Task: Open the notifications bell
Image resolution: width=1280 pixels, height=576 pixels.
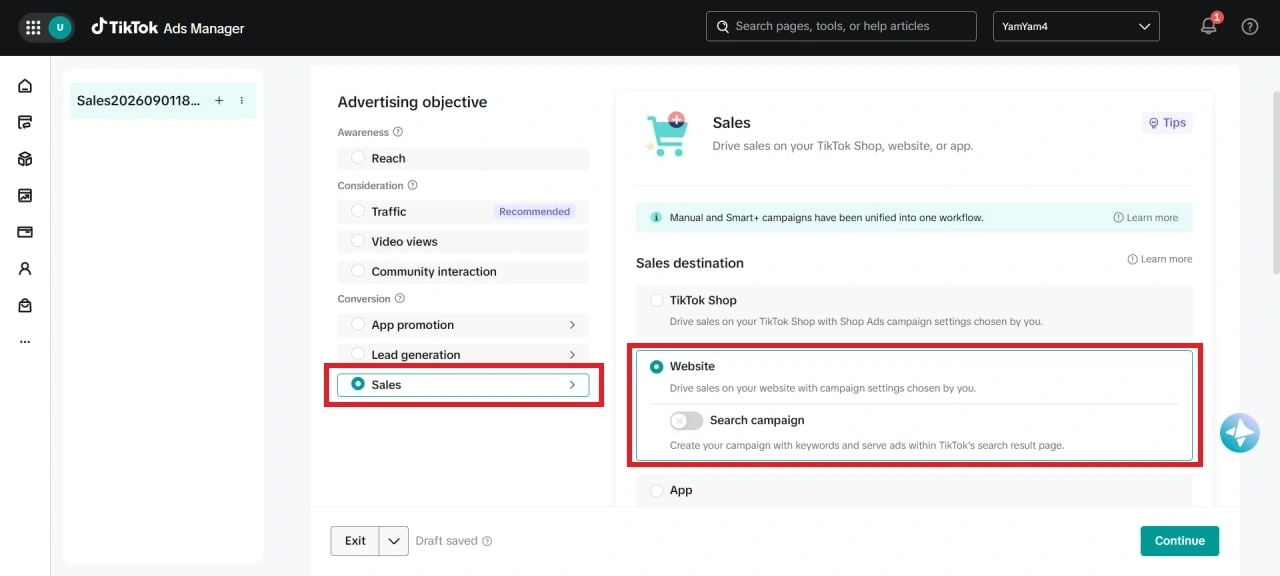Action: coord(1209,27)
